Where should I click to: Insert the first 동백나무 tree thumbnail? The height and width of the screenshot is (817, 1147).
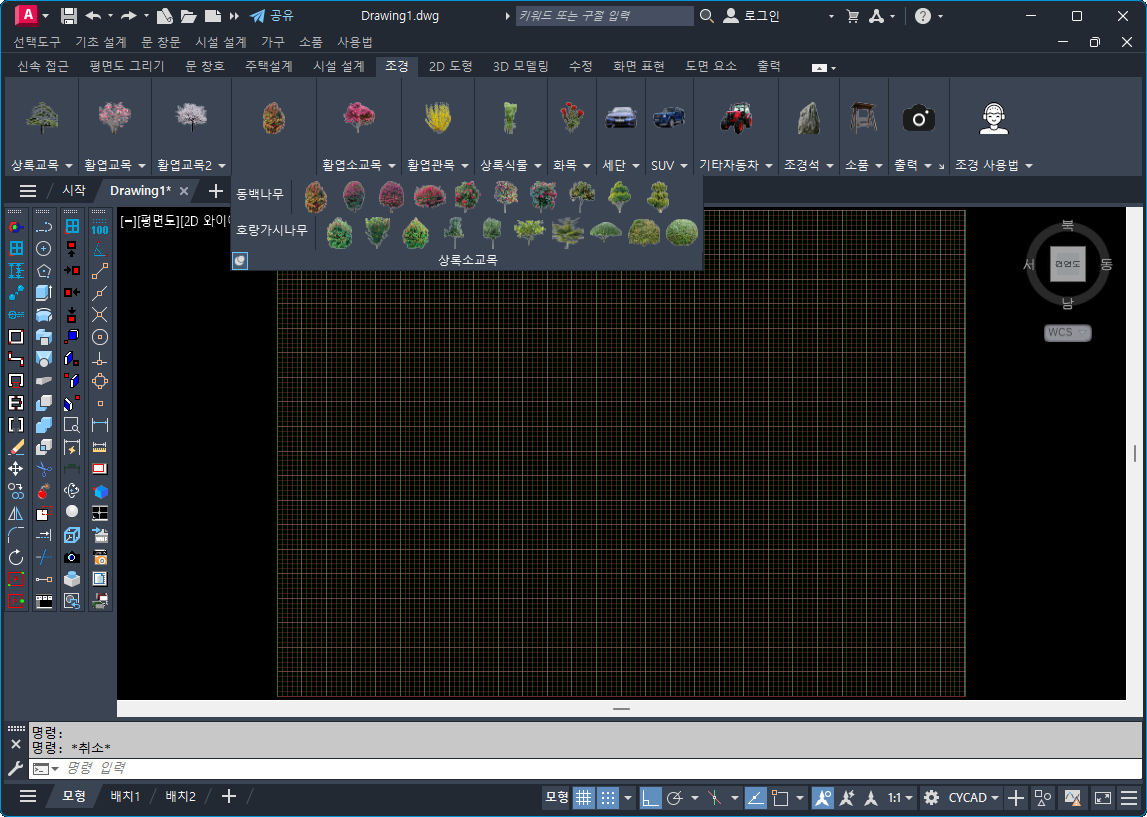[315, 196]
